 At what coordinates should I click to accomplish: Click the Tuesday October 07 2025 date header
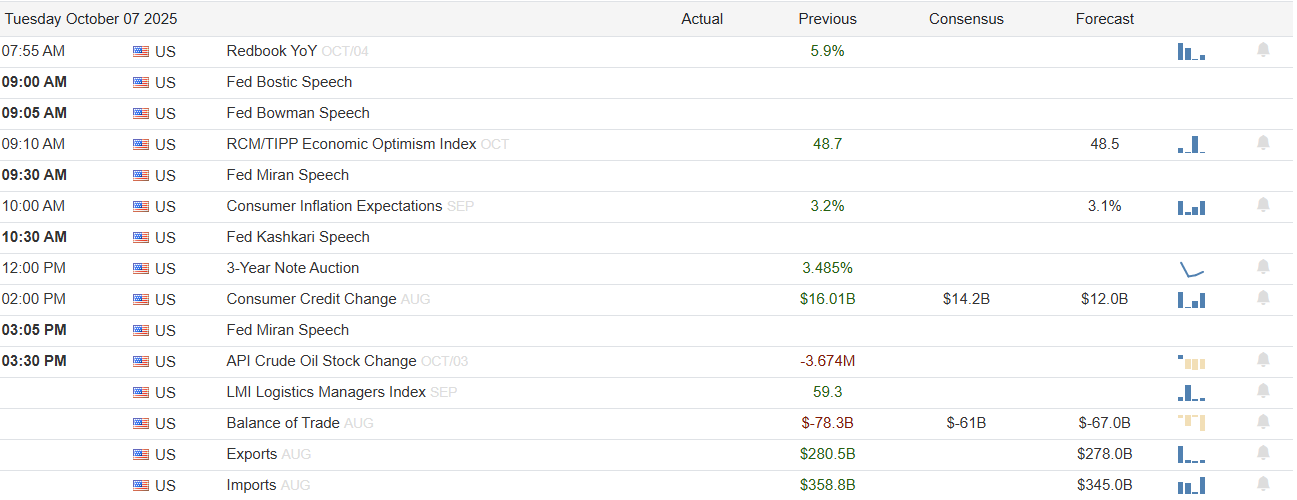(92, 19)
